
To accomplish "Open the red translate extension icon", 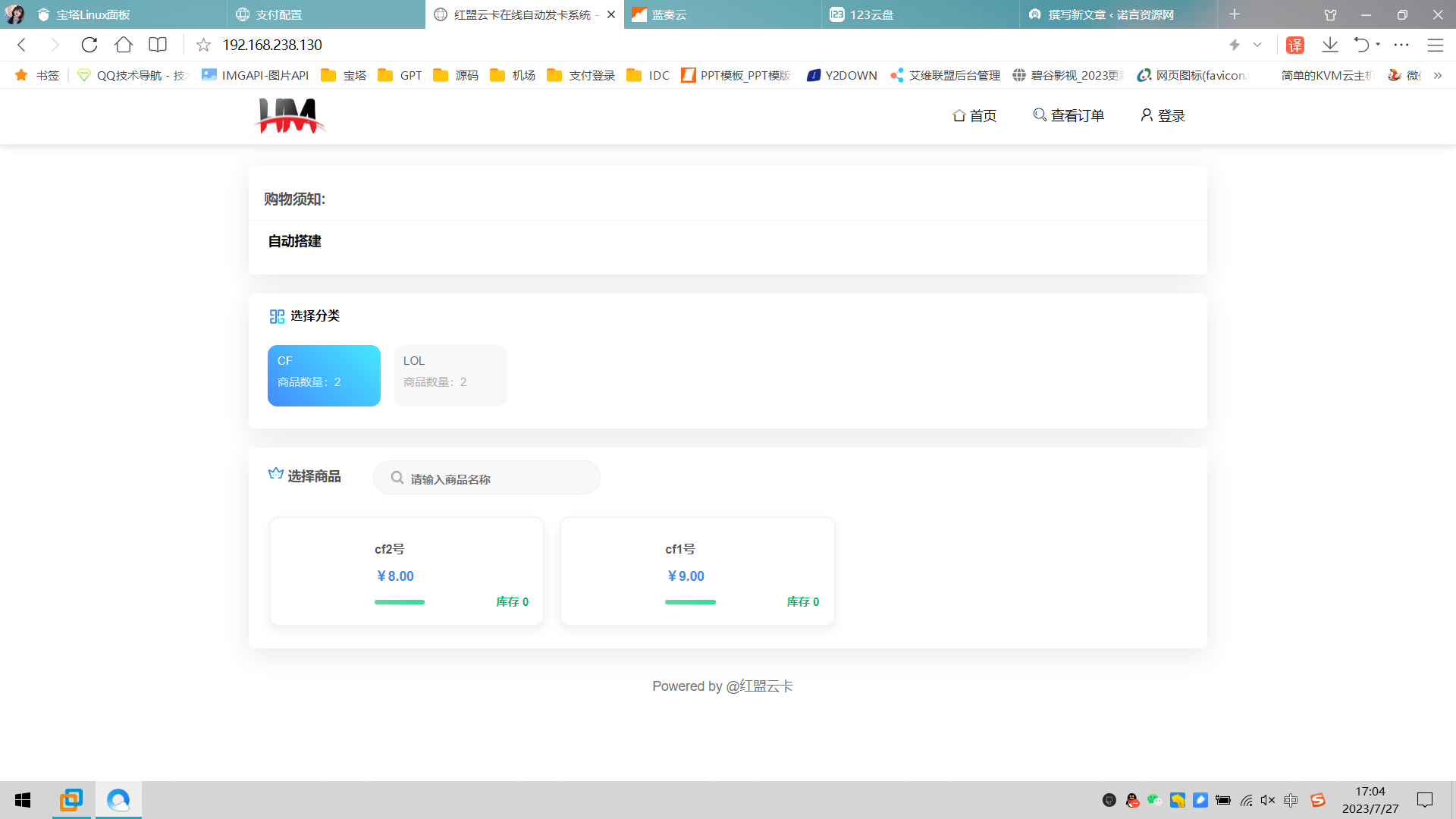I will 1295,45.
